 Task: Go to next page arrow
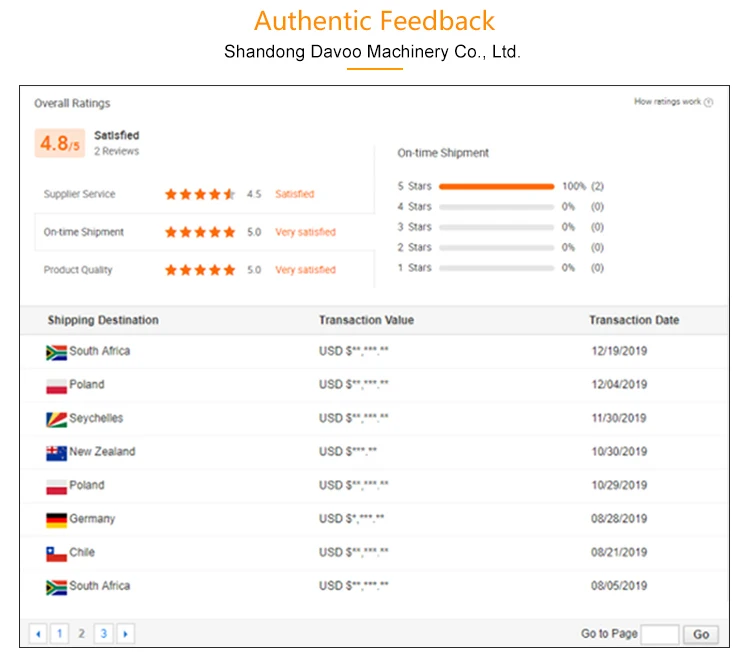tap(125, 634)
